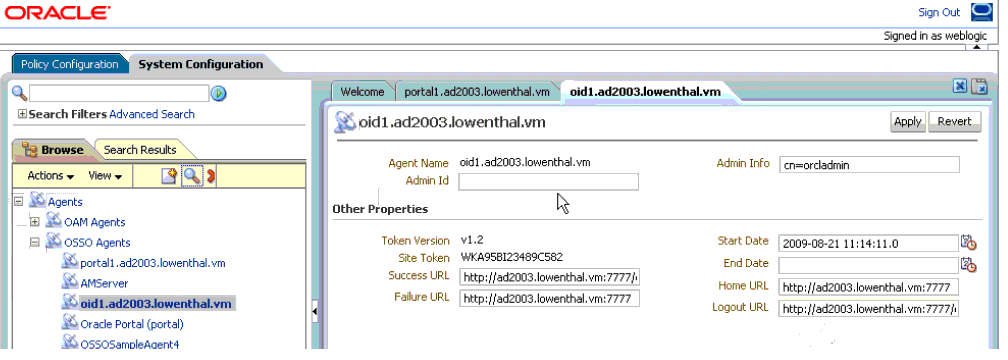Collapse the splitter arrow between panels
The height and width of the screenshot is (360, 1008).
314,312
